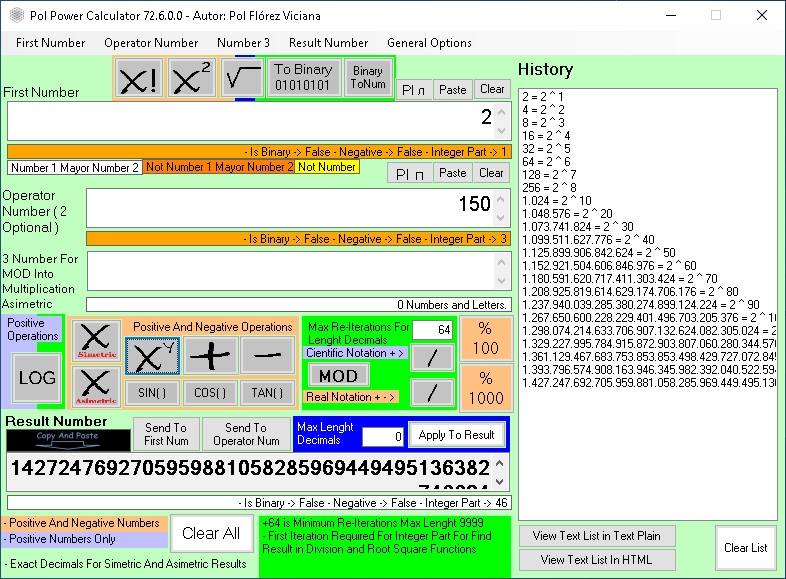Clear the Operator Number field
Image resolution: width=786 pixels, height=579 pixels.
coord(491,173)
